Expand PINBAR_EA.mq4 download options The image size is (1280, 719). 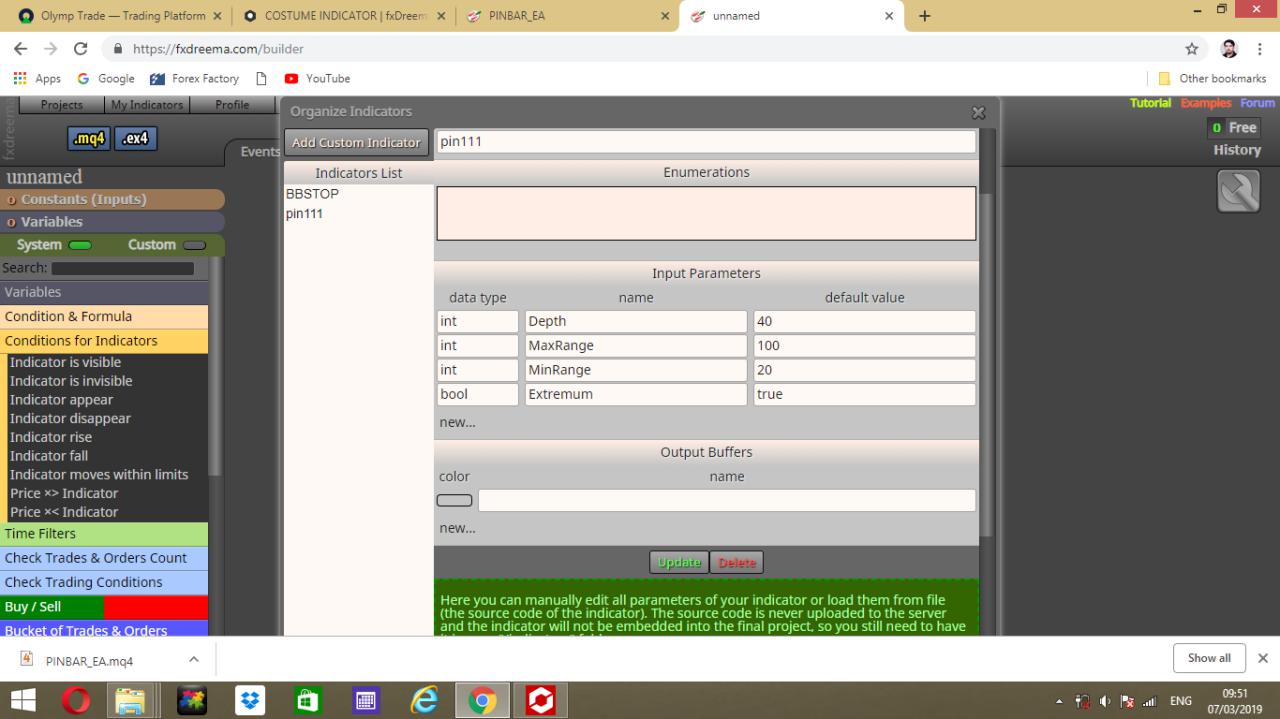pos(194,659)
